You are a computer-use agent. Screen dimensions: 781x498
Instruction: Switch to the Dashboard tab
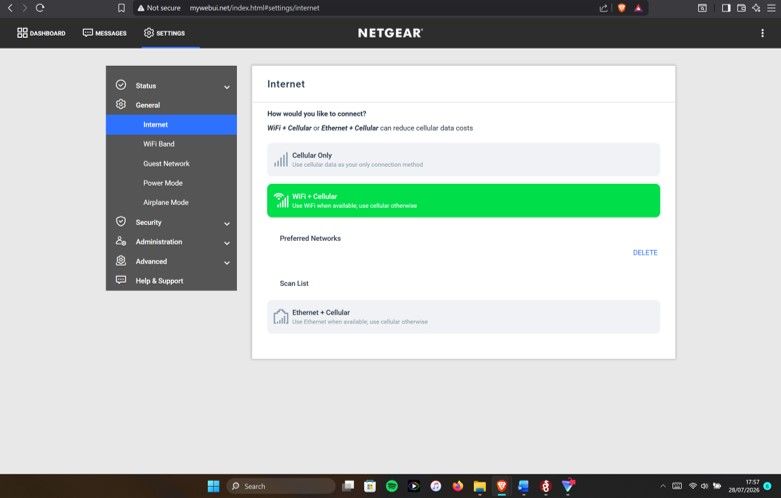pos(41,33)
